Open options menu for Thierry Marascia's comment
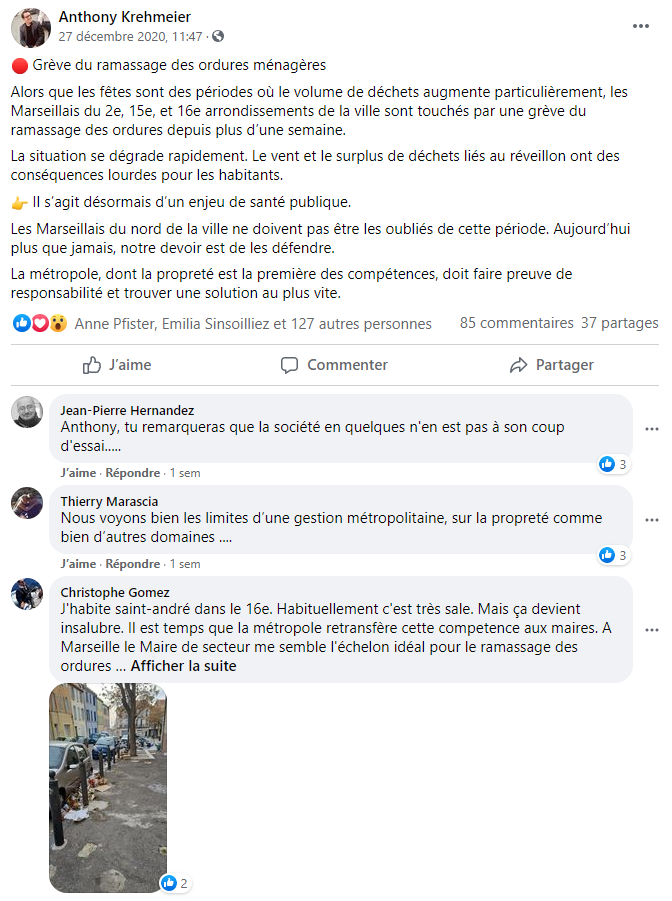 [x=651, y=520]
